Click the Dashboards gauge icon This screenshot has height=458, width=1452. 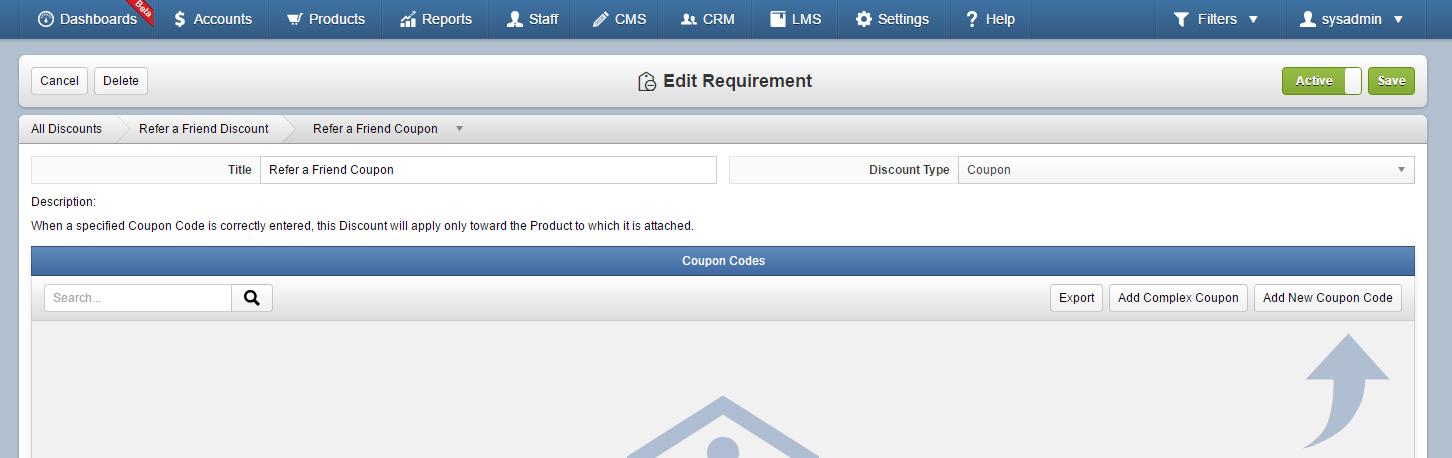click(x=46, y=19)
